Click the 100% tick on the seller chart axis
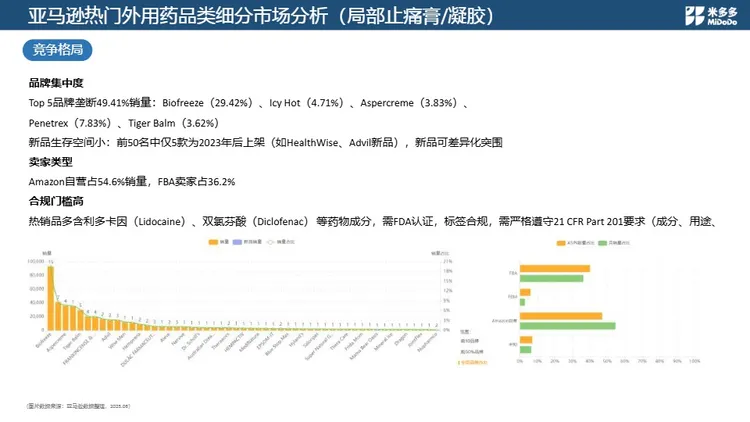Image resolution: width=750 pixels, height=422 pixels. (x=695, y=361)
